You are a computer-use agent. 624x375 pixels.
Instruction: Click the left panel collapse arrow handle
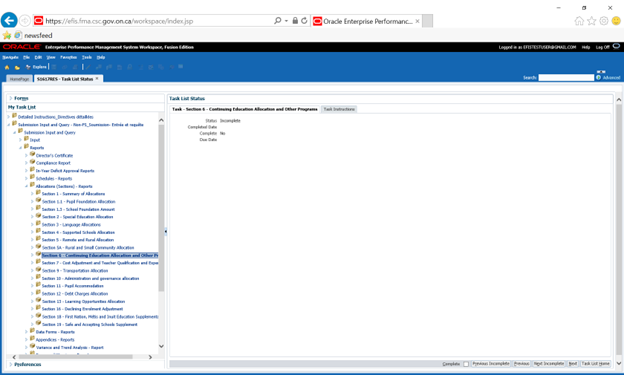click(166, 231)
